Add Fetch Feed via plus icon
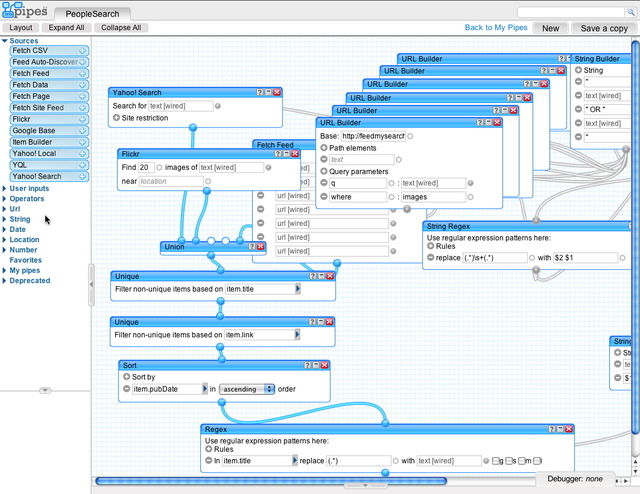 (82, 73)
